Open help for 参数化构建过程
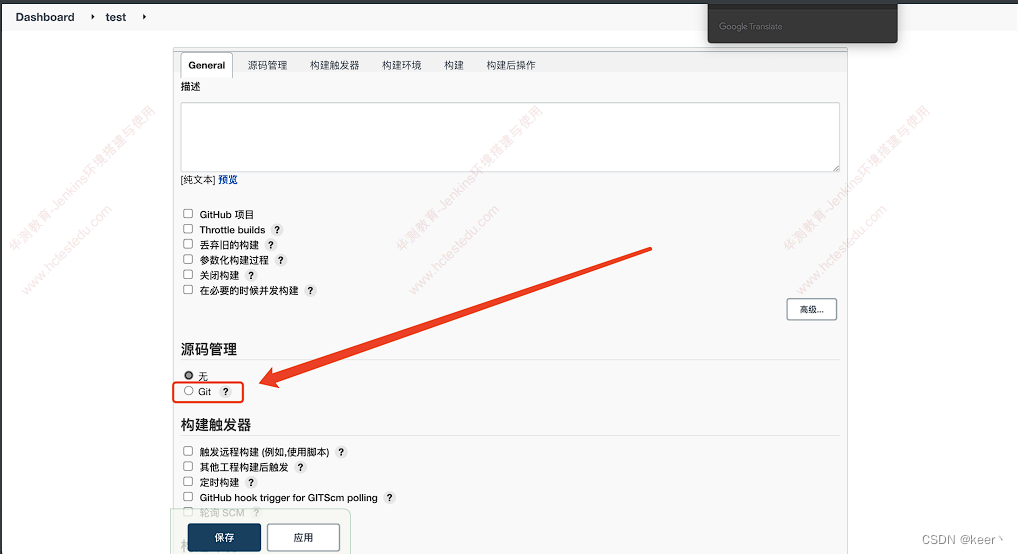 point(280,260)
